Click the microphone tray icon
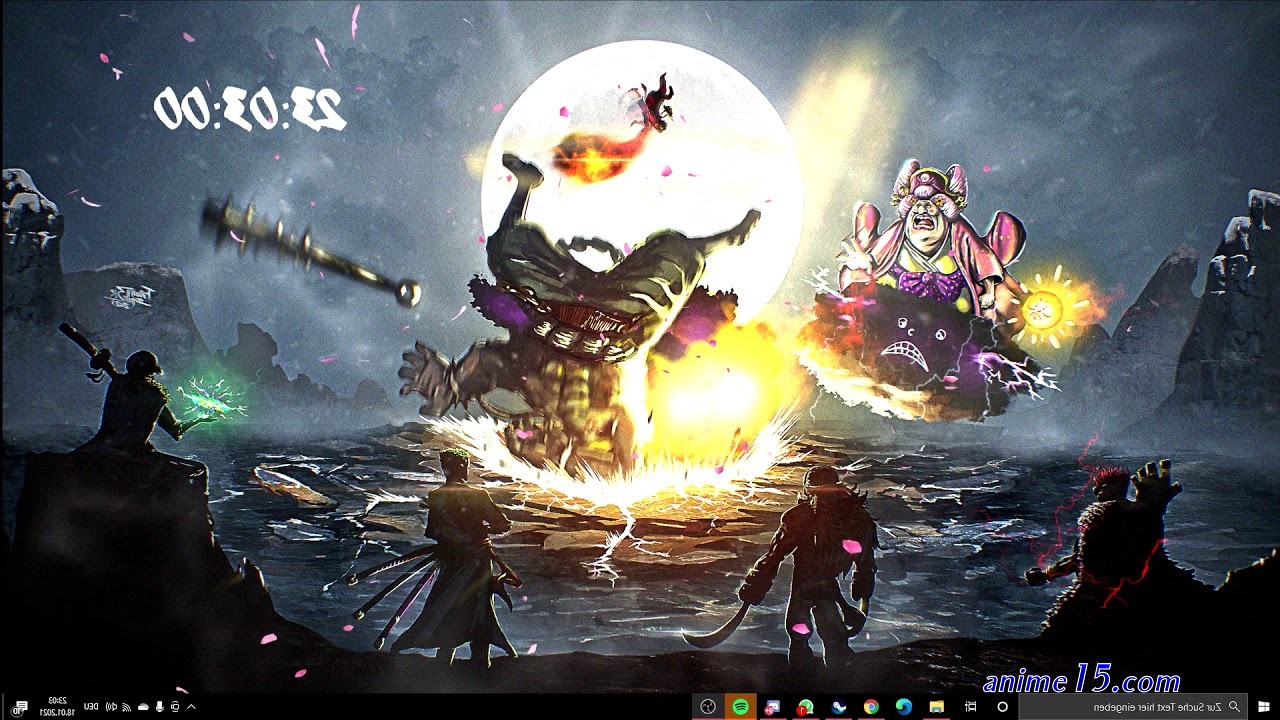1280x720 pixels. (159, 707)
